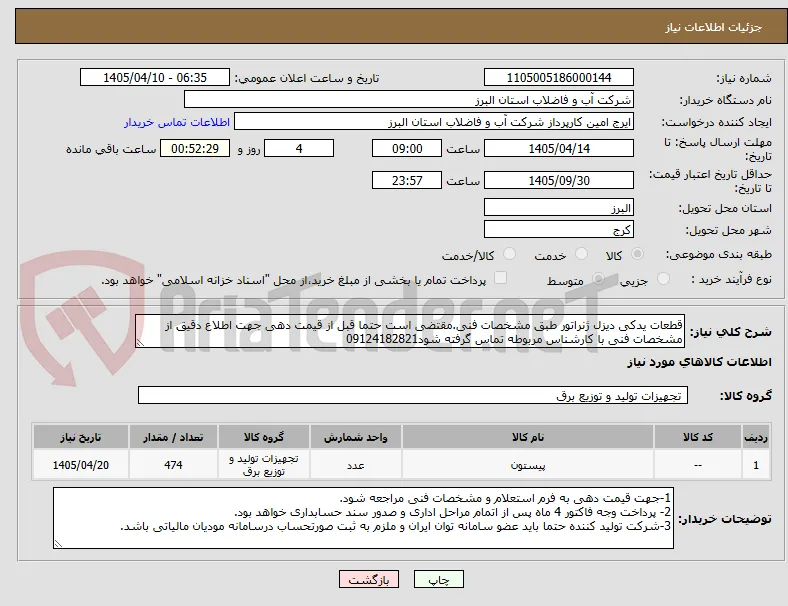Click the row number 1 cell
The image size is (788, 606).
click(x=755, y=465)
